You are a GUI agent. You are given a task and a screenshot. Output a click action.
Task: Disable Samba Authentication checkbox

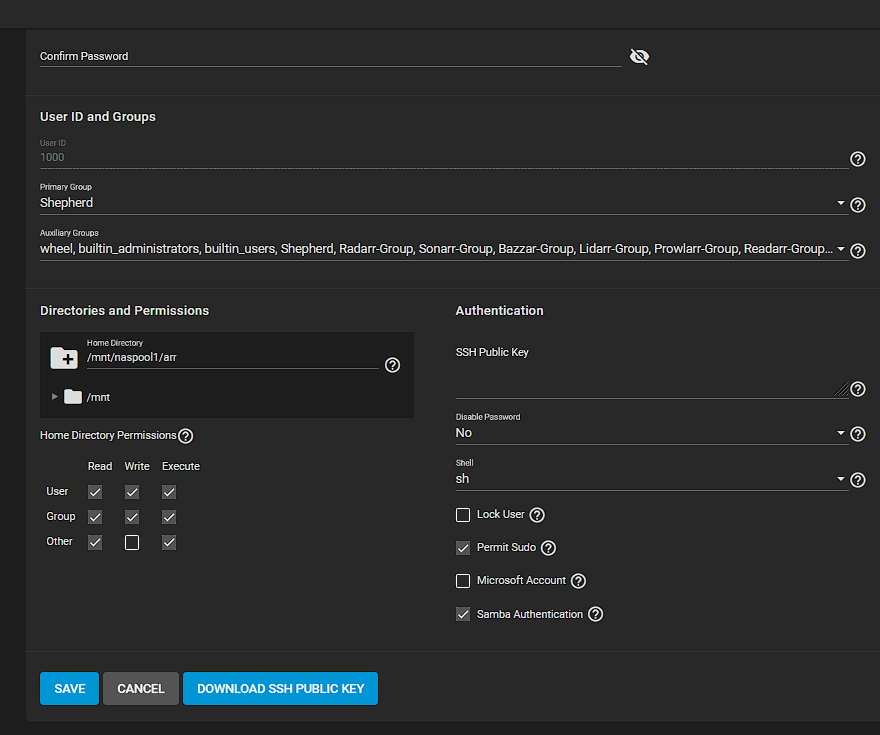(463, 614)
